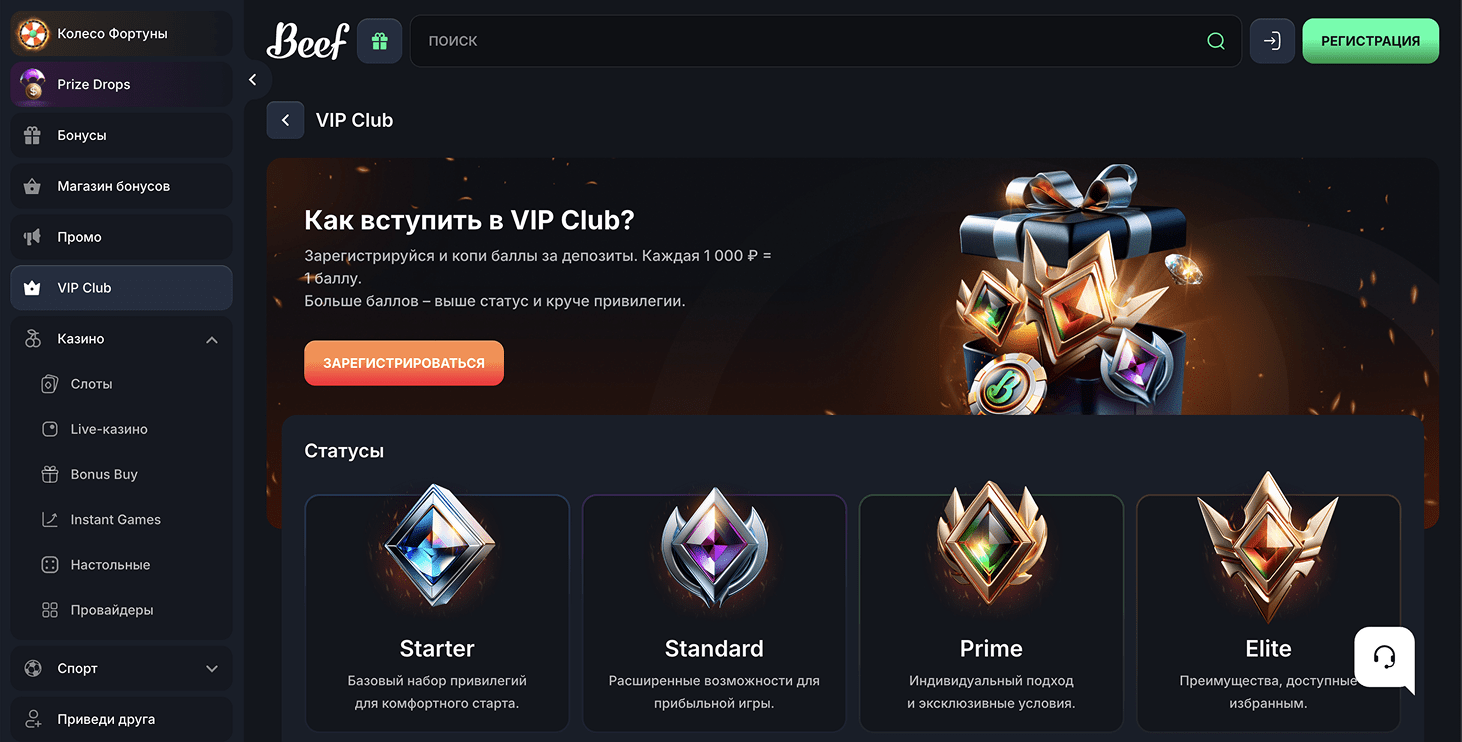Screen dimensions: 1462x742
Task: Click into the Поиск search field
Action: click(x=800, y=41)
